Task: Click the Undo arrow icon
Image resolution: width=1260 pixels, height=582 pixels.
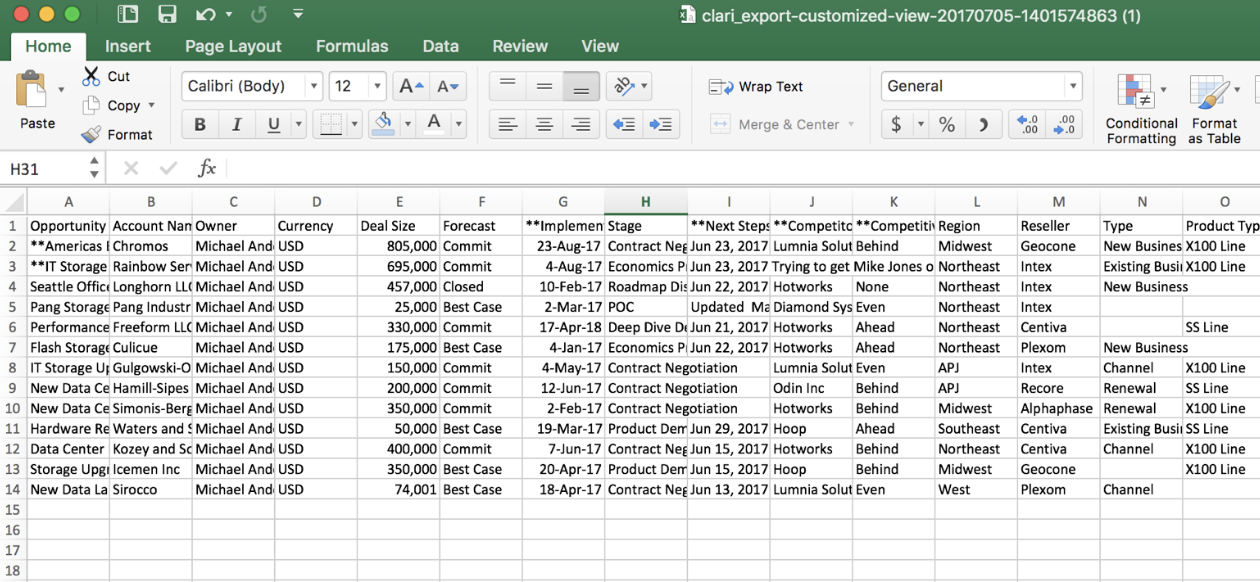Action: tap(205, 15)
